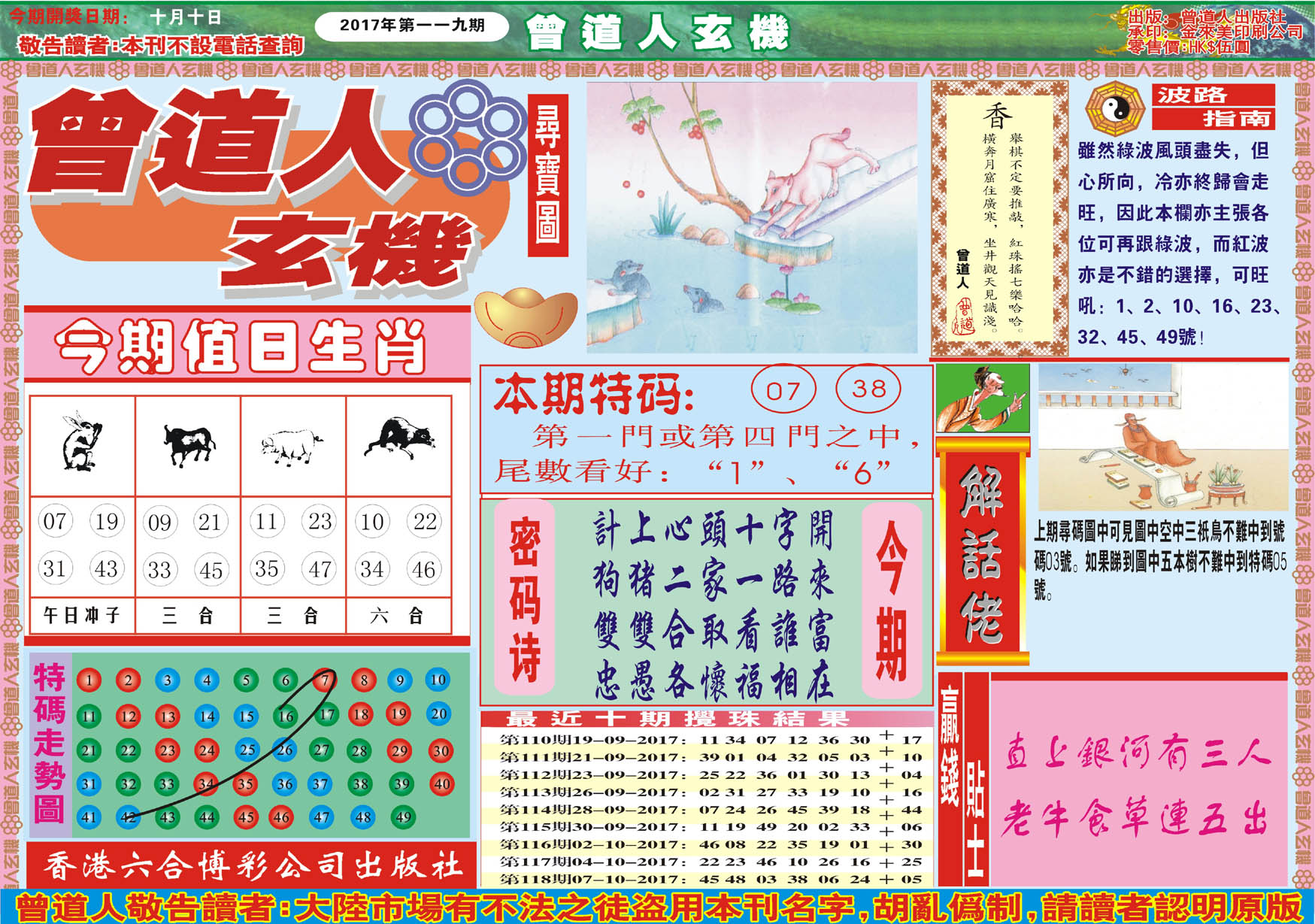Image resolution: width=1315 pixels, height=924 pixels.
Task: Click red ball 8 in the trend chart
Action: pyautogui.click(x=364, y=681)
